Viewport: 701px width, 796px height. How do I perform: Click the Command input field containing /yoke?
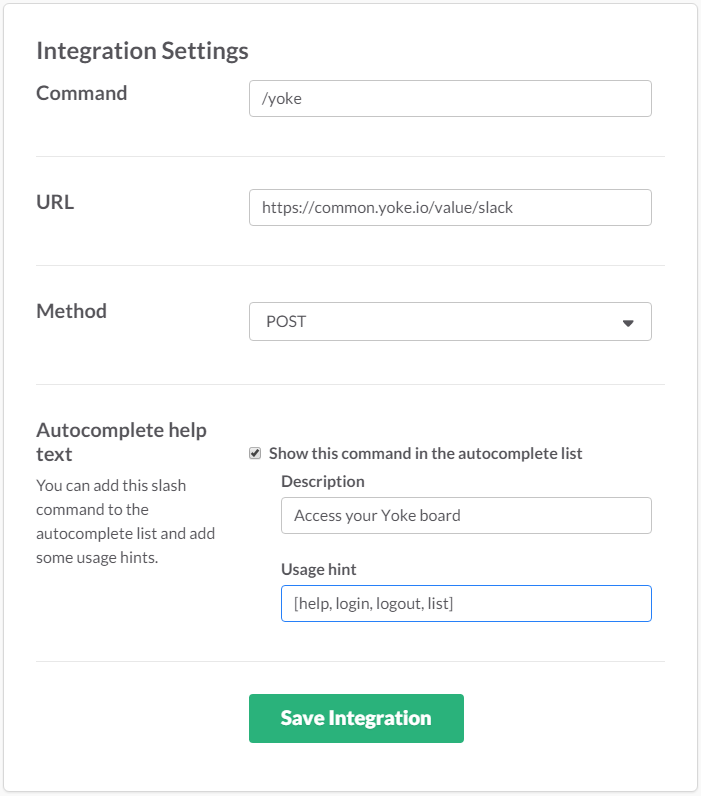450,99
